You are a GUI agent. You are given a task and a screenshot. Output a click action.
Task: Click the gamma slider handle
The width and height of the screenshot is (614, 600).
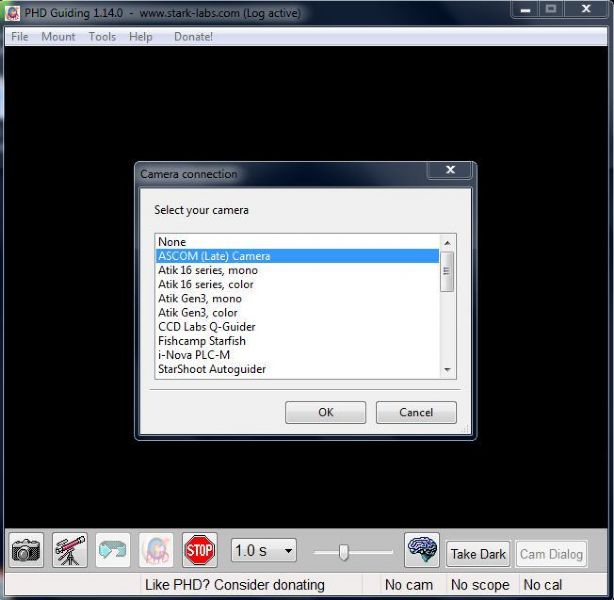344,552
